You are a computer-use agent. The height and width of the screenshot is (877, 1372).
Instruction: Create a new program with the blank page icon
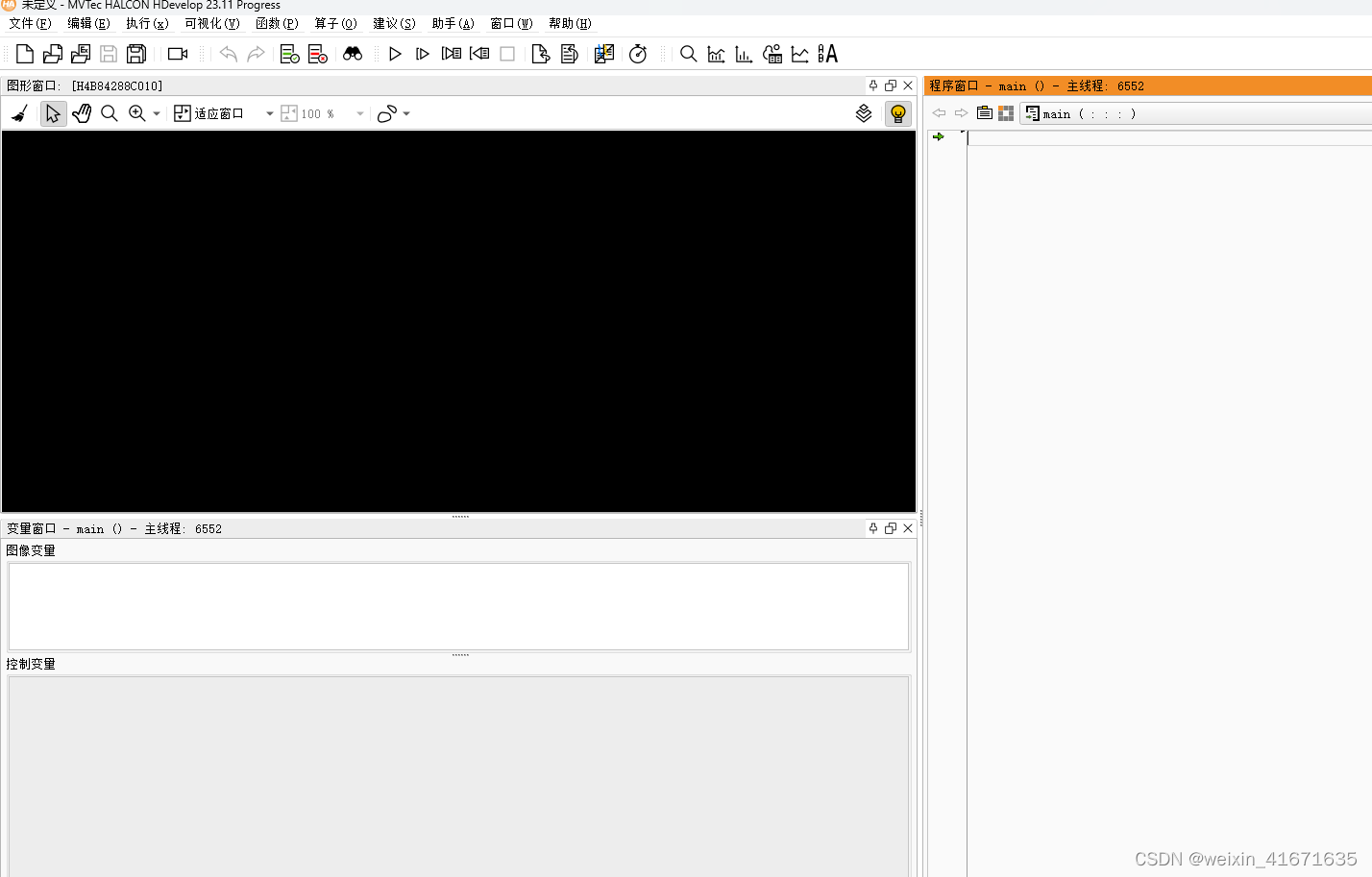tap(25, 54)
